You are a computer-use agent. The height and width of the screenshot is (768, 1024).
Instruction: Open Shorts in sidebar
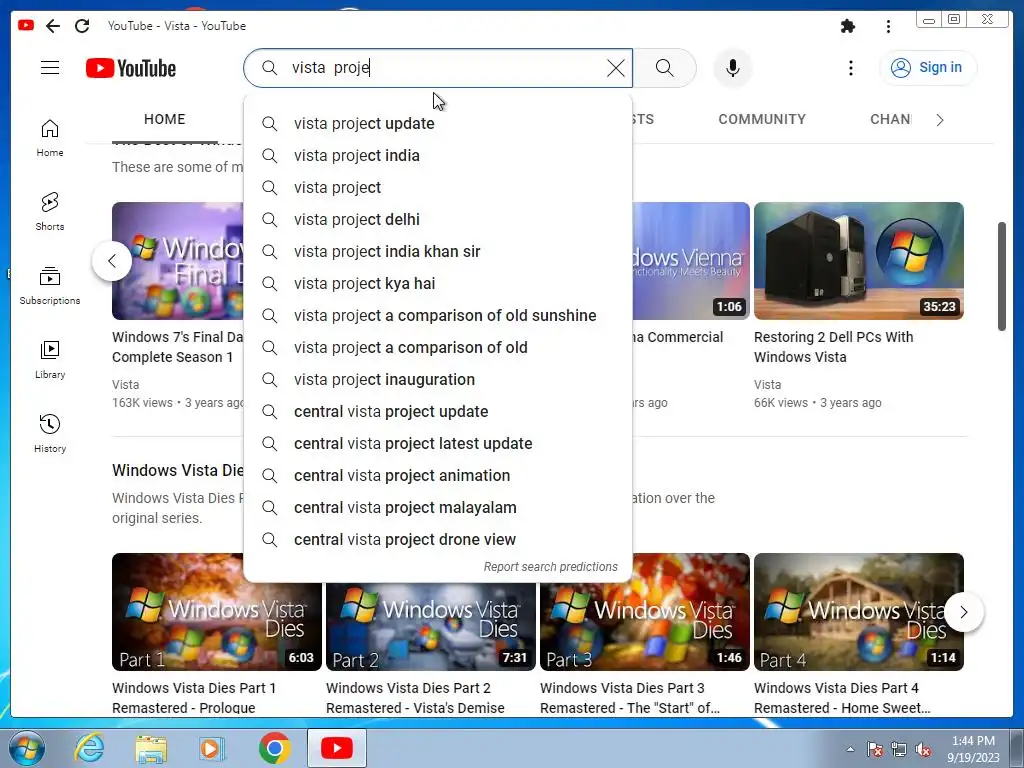(50, 212)
